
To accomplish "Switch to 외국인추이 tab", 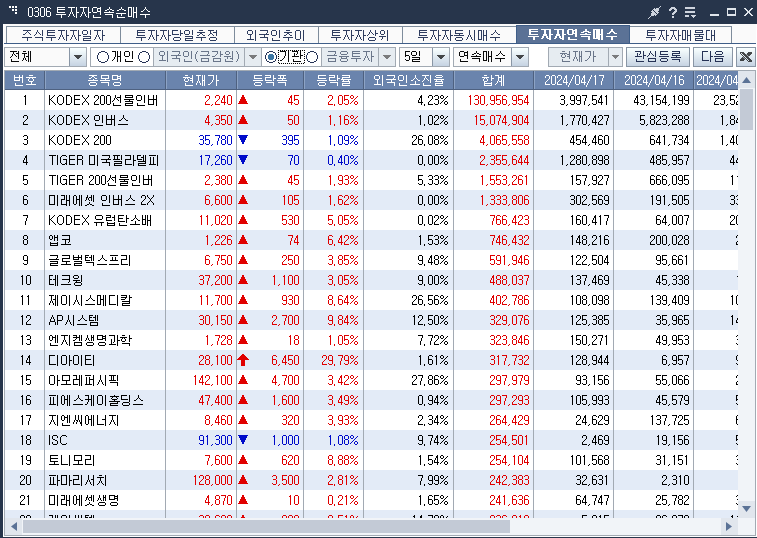I will click(x=276, y=35).
